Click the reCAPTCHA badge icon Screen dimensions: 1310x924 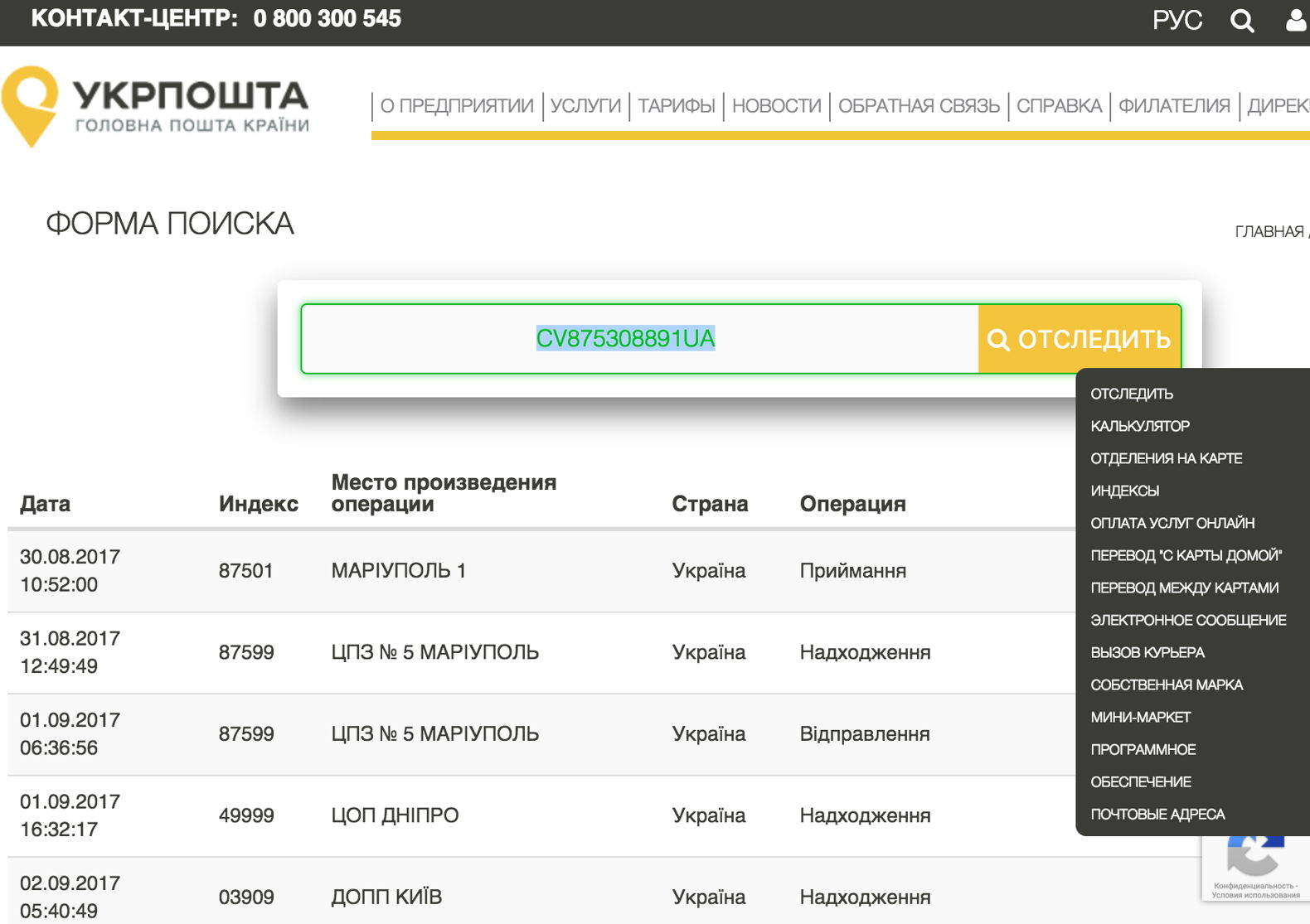click(1256, 856)
